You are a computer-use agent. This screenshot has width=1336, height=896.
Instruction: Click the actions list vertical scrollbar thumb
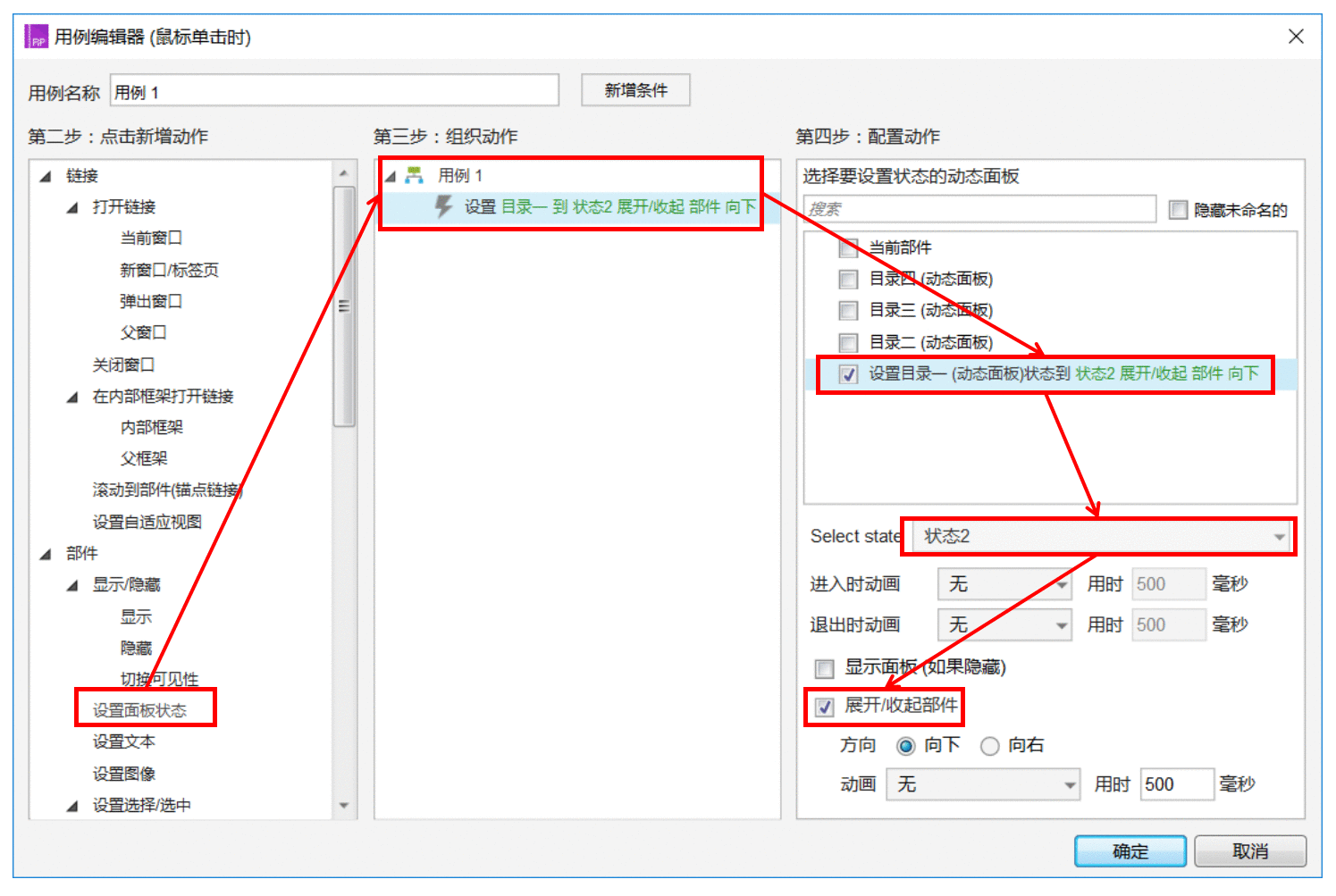tap(344, 306)
